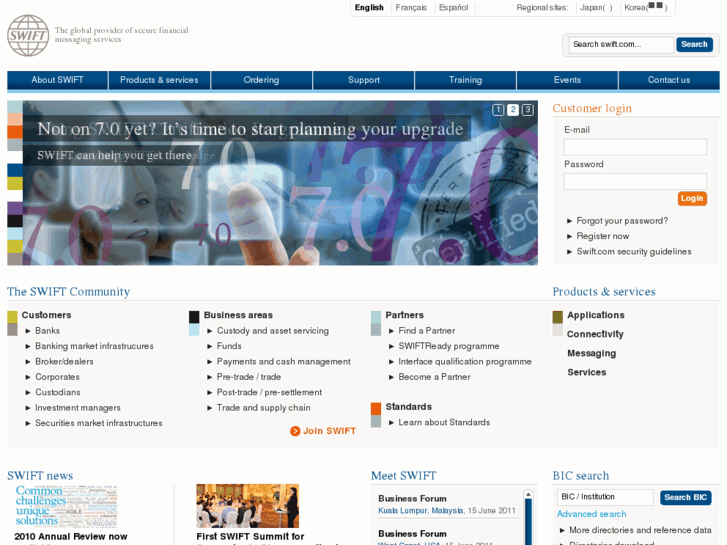This screenshot has width=727, height=545.
Task: Click the 7.0 upgrade banner image
Action: [x=280, y=183]
